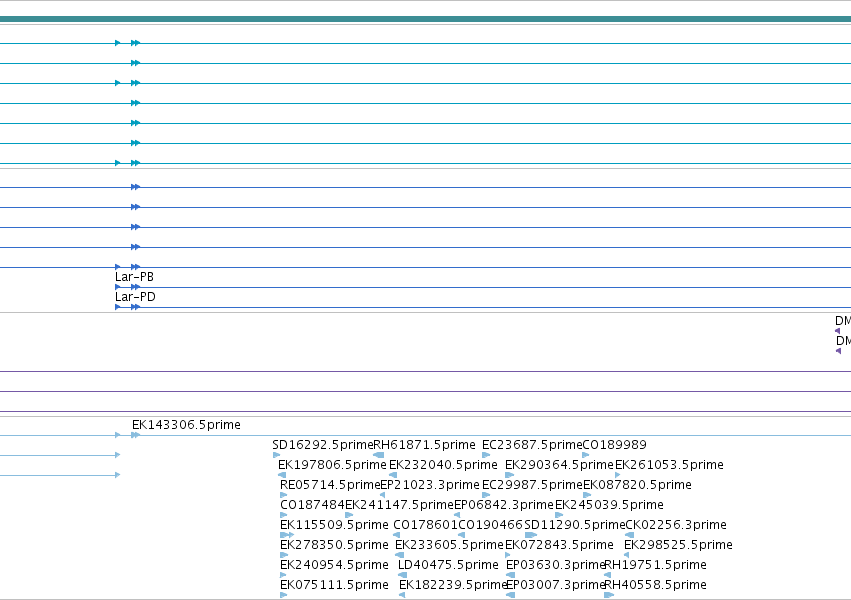Click the CO187484 feature label
Image resolution: width=851 pixels, height=600 pixels.
coord(313,505)
